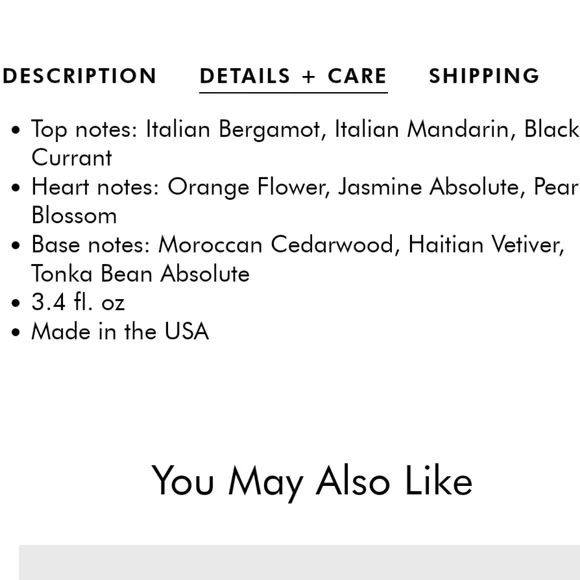Click the Base notes list line
580x580 pixels.
298,259
